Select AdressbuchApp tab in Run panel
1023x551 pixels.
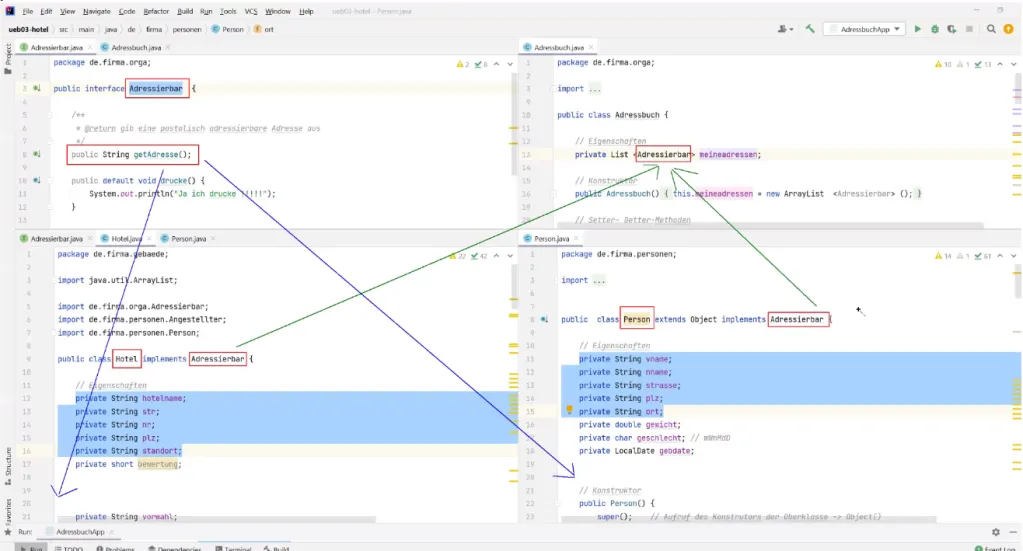[80, 532]
